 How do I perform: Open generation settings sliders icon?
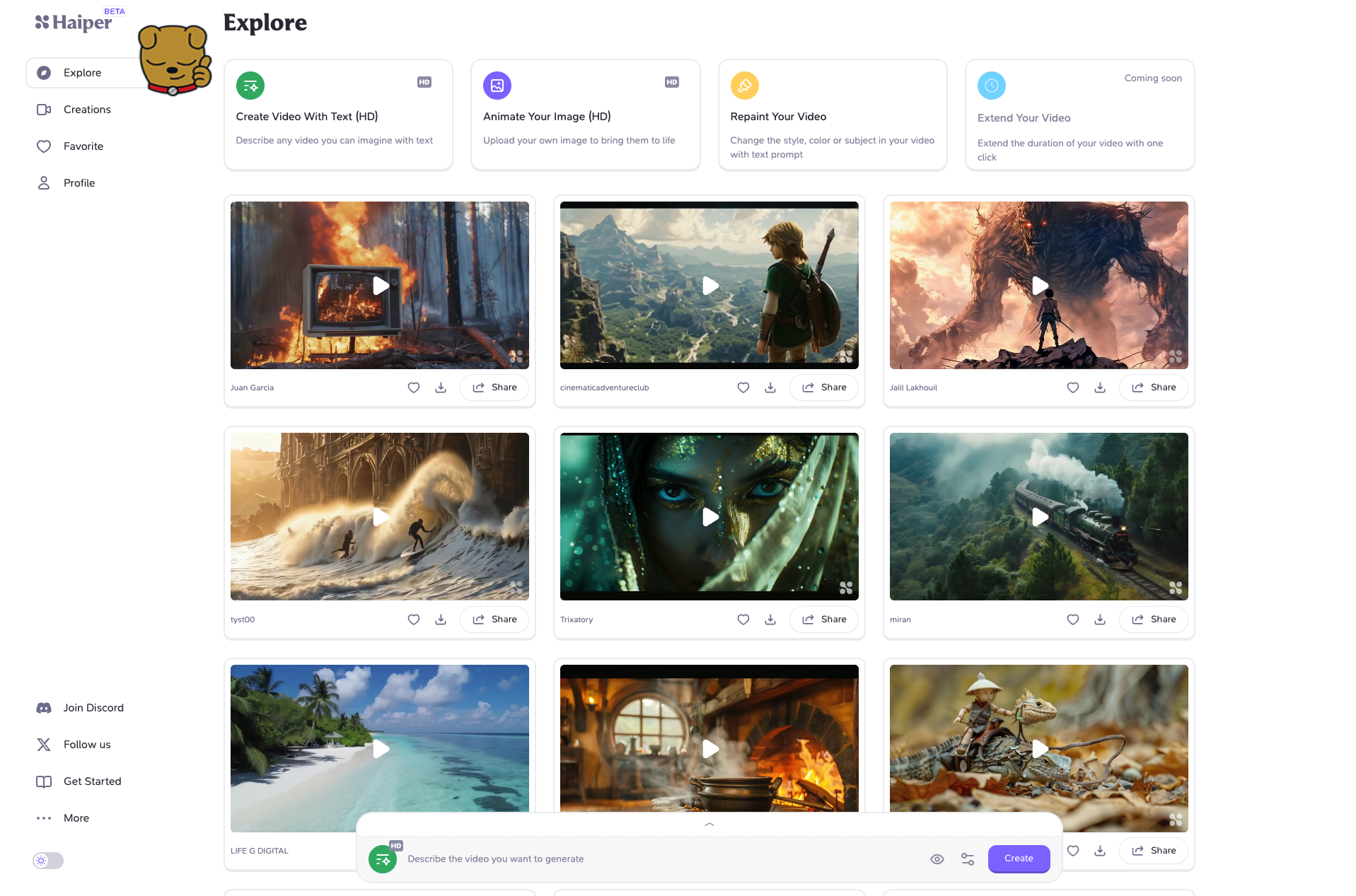click(968, 859)
